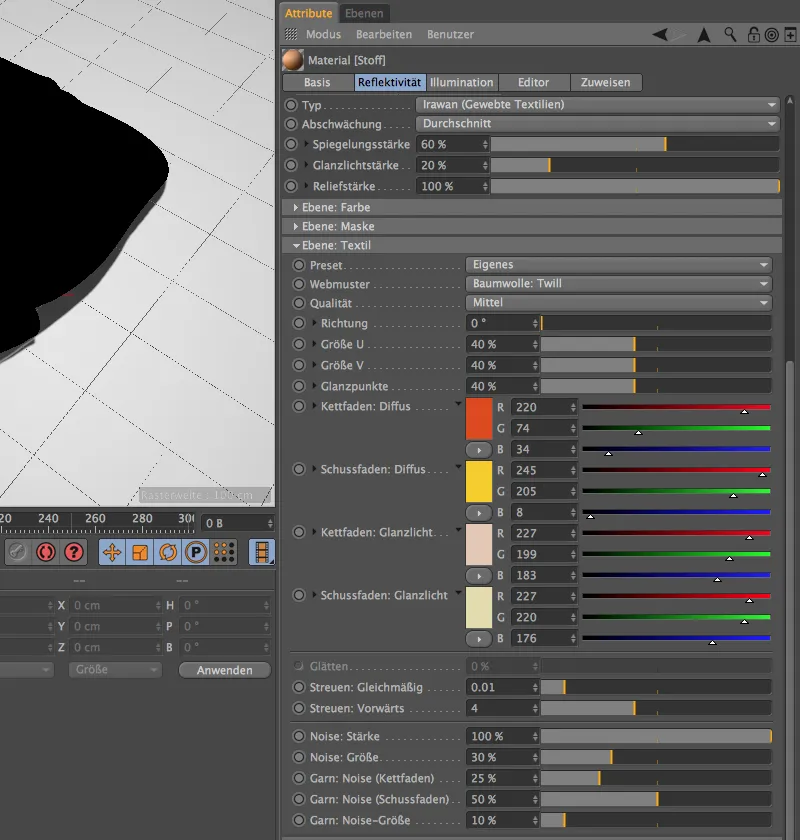Click the red question mark keyframe selection icon
The width and height of the screenshot is (800, 840).
point(74,552)
